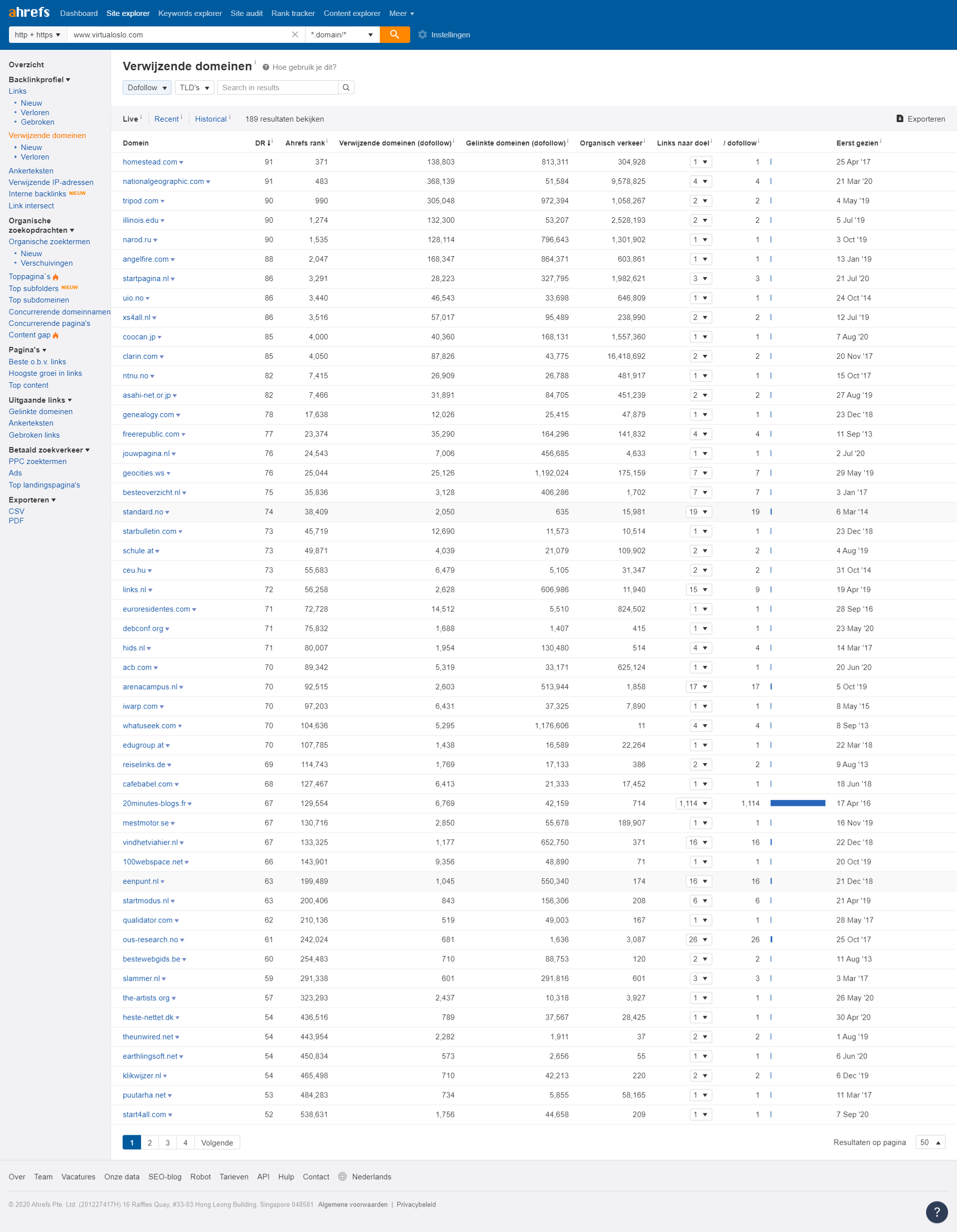Open Keywords explorer in top navigation
Screen dimensions: 957x1232
click(x=190, y=13)
